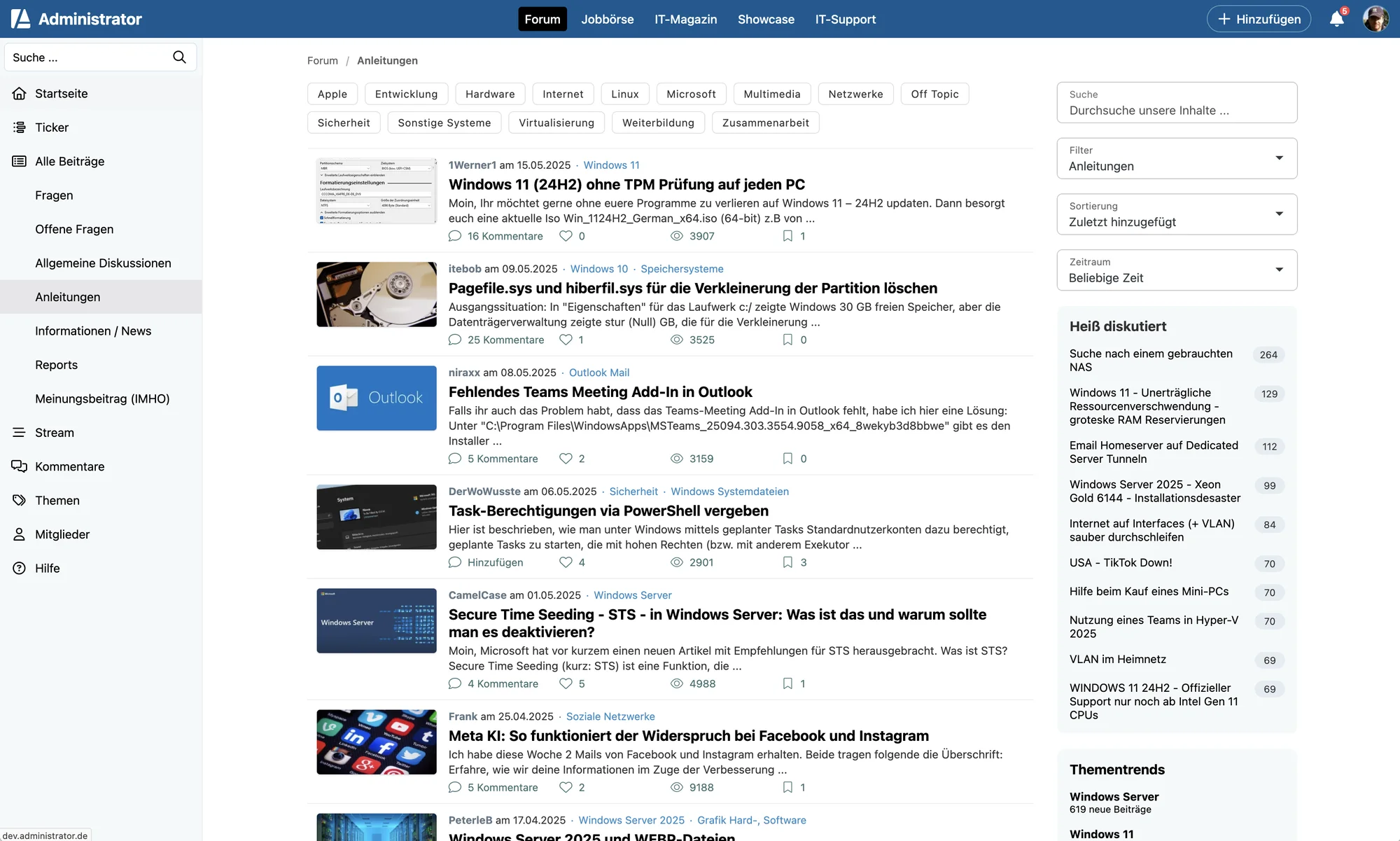This screenshot has width=1400, height=841.
Task: Click the Stream icon in sidebar
Action: (20, 433)
